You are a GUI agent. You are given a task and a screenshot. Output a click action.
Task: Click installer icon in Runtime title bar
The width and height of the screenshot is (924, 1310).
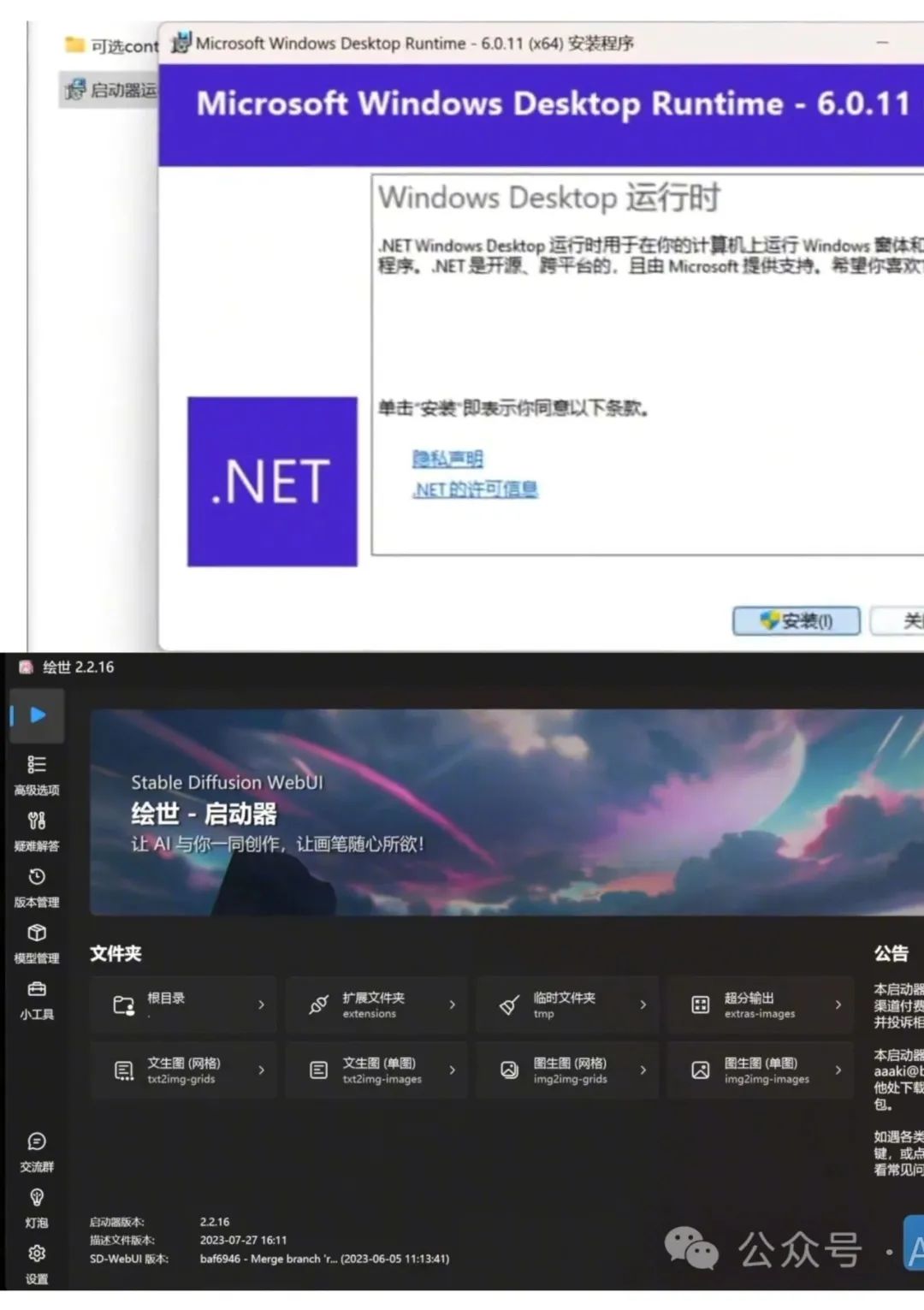coord(181,43)
